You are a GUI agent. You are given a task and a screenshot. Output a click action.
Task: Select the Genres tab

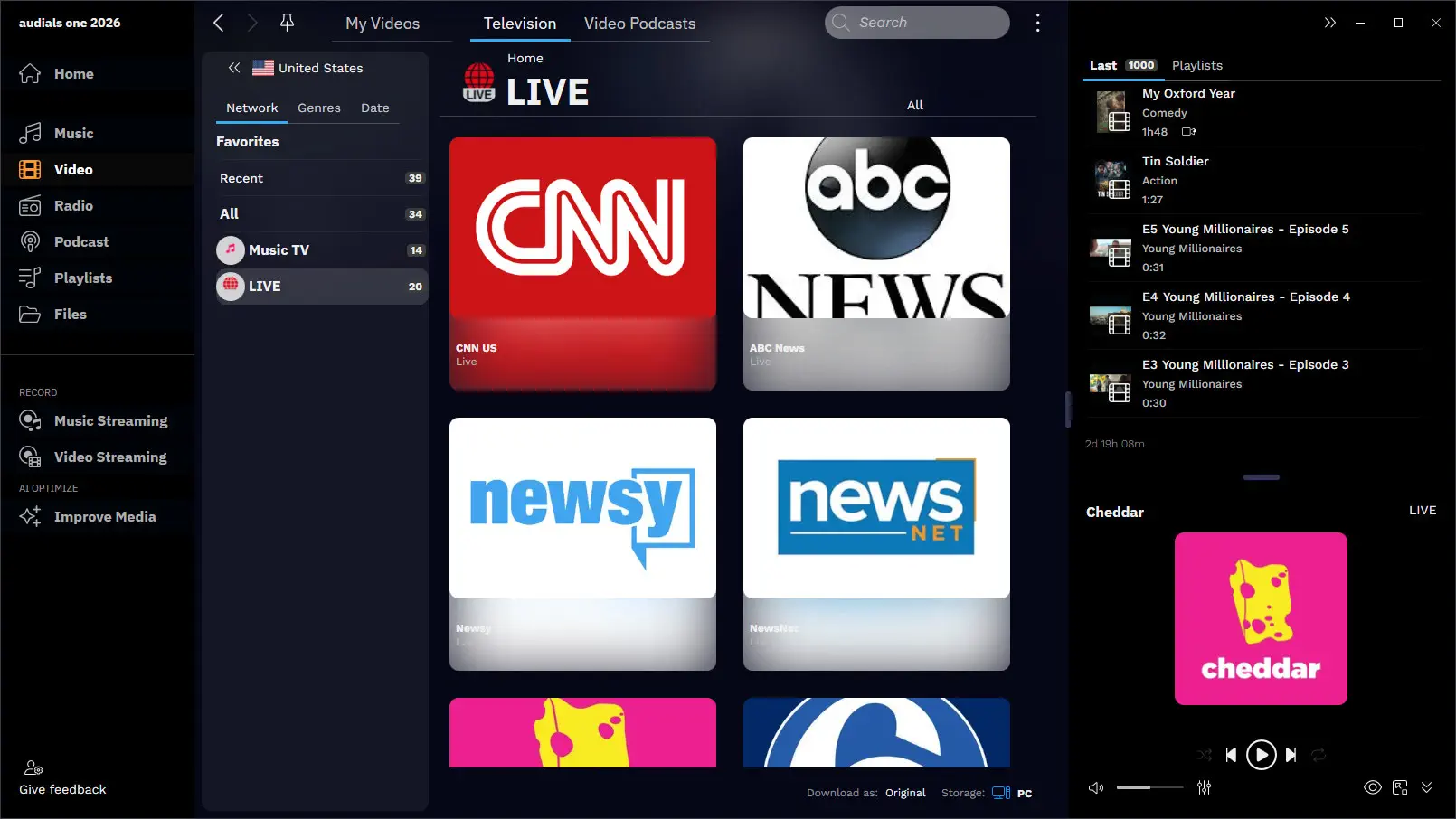[319, 108]
